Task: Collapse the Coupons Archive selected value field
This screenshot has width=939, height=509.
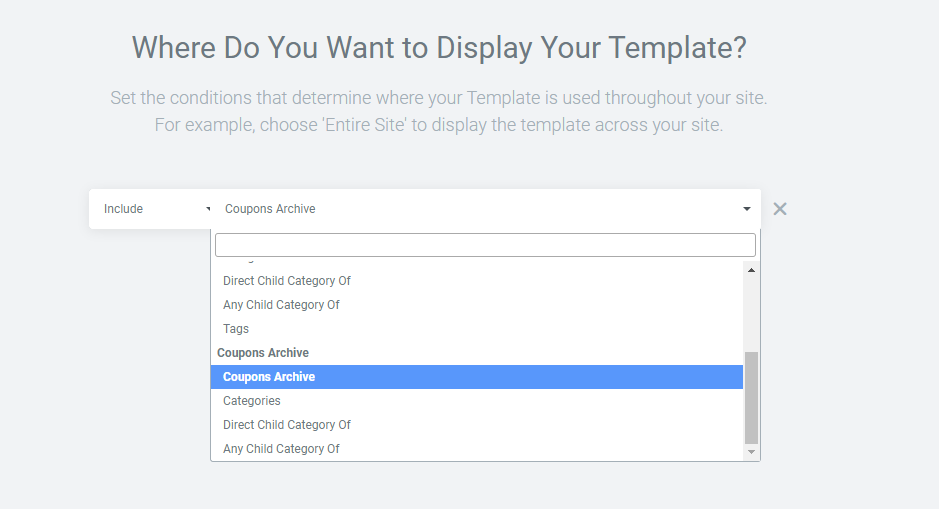Action: [486, 209]
